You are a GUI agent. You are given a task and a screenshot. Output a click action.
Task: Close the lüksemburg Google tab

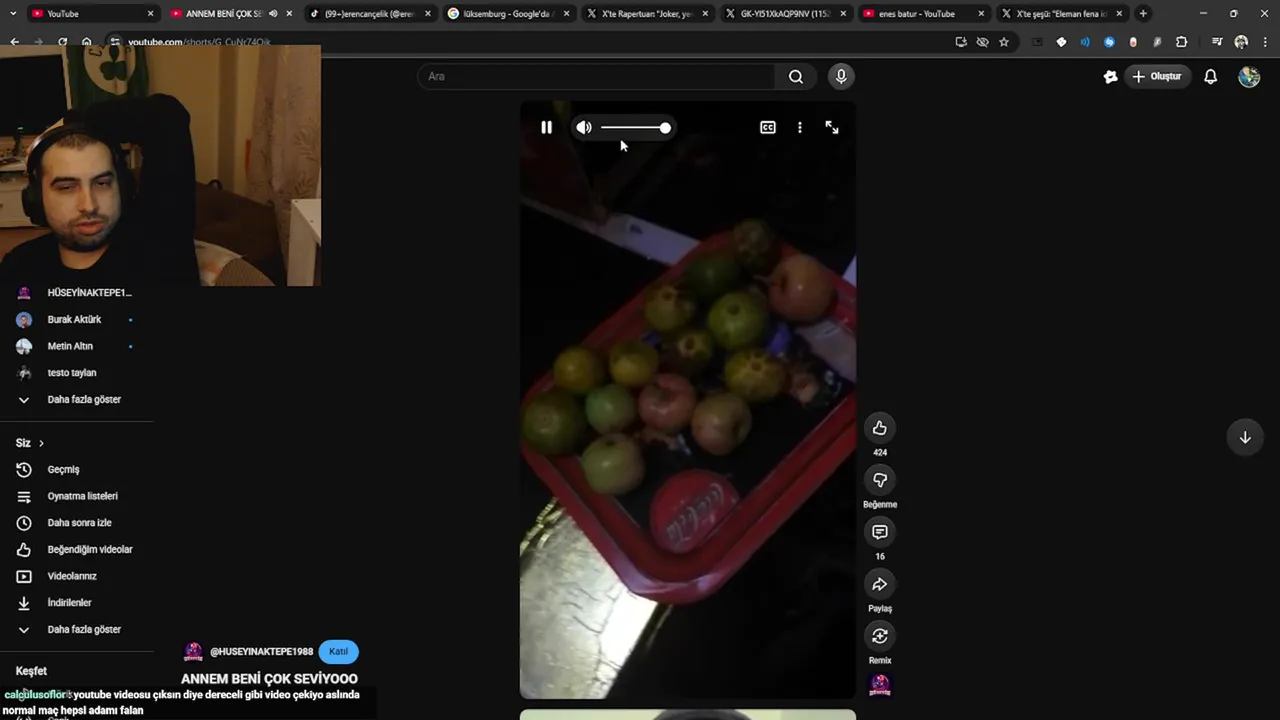pos(567,14)
